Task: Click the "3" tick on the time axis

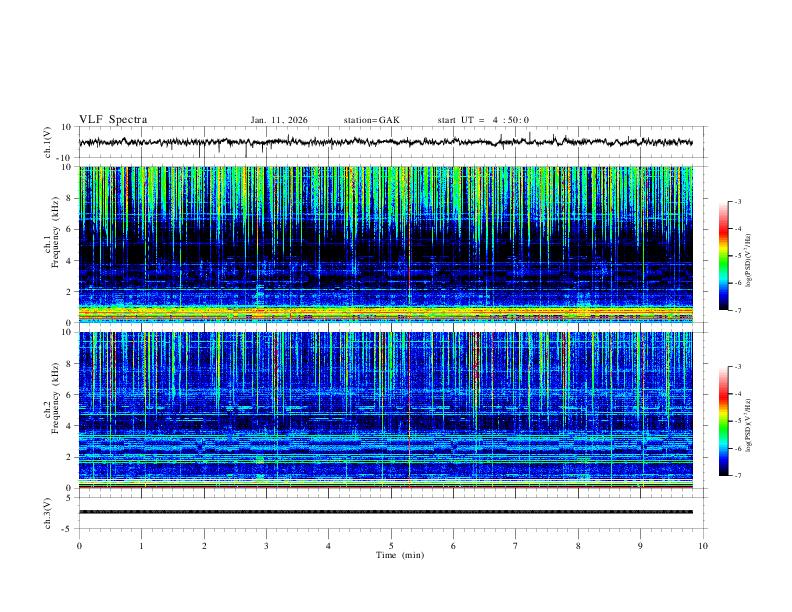Action: 266,546
